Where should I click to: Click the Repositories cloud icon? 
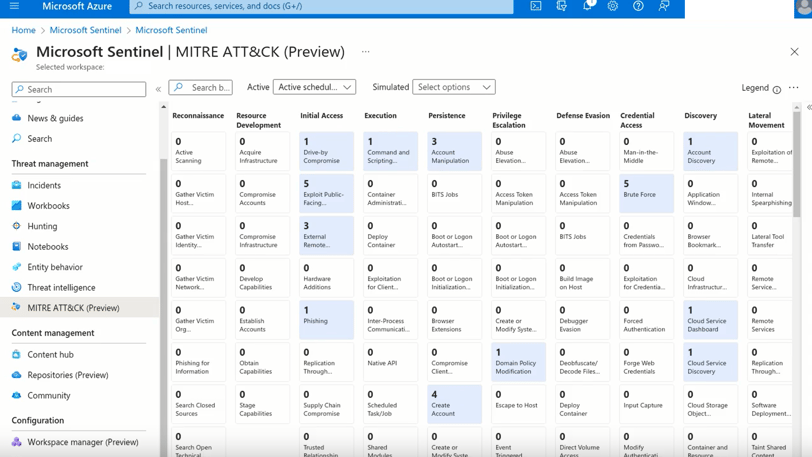[17, 375]
